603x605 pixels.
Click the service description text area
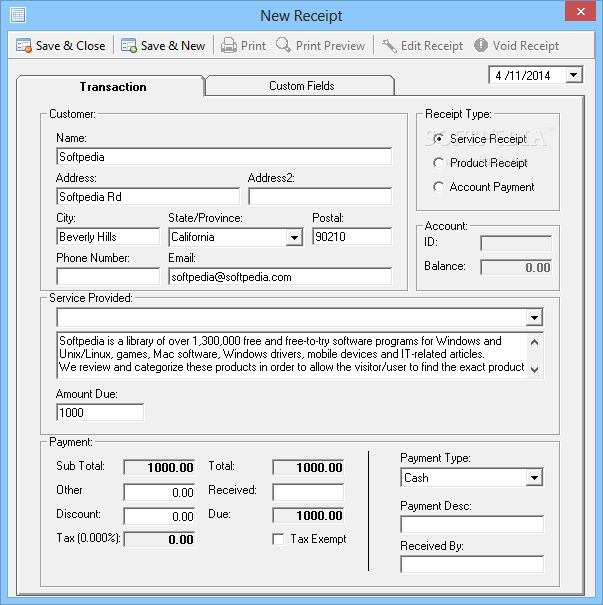pyautogui.click(x=292, y=355)
